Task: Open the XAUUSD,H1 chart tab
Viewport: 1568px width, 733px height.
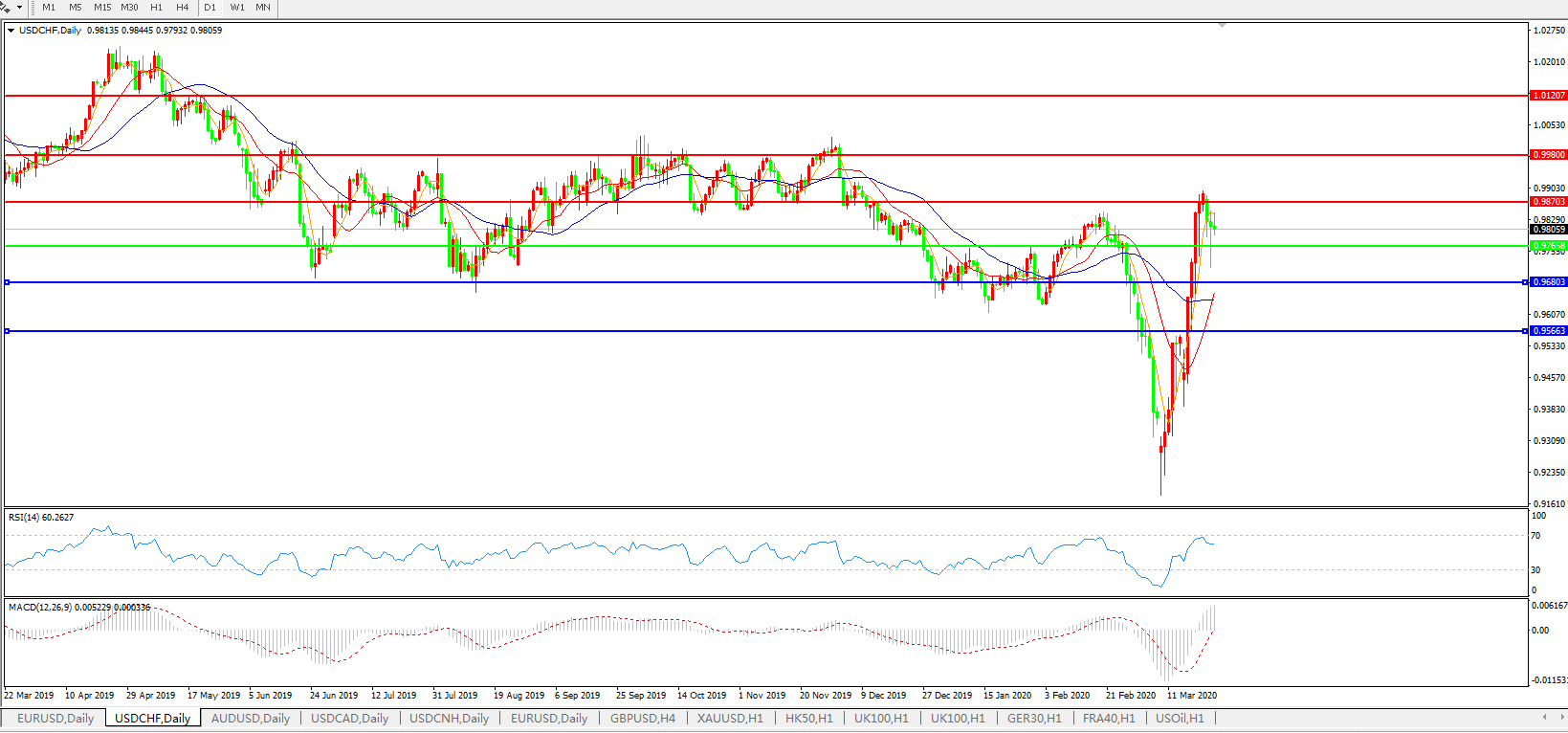Action: click(x=730, y=719)
